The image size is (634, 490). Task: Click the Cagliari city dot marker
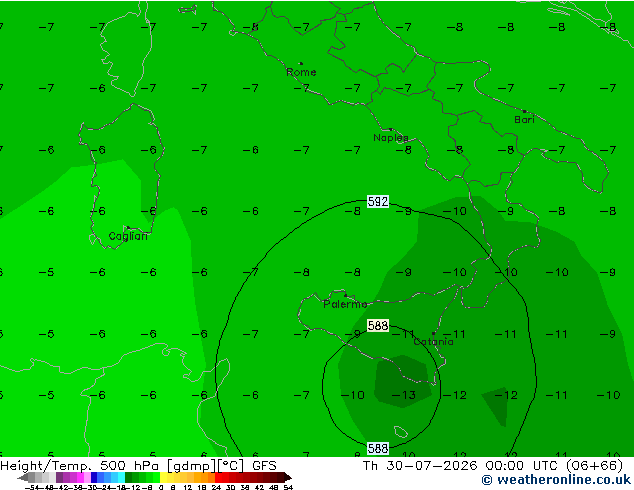click(128, 228)
